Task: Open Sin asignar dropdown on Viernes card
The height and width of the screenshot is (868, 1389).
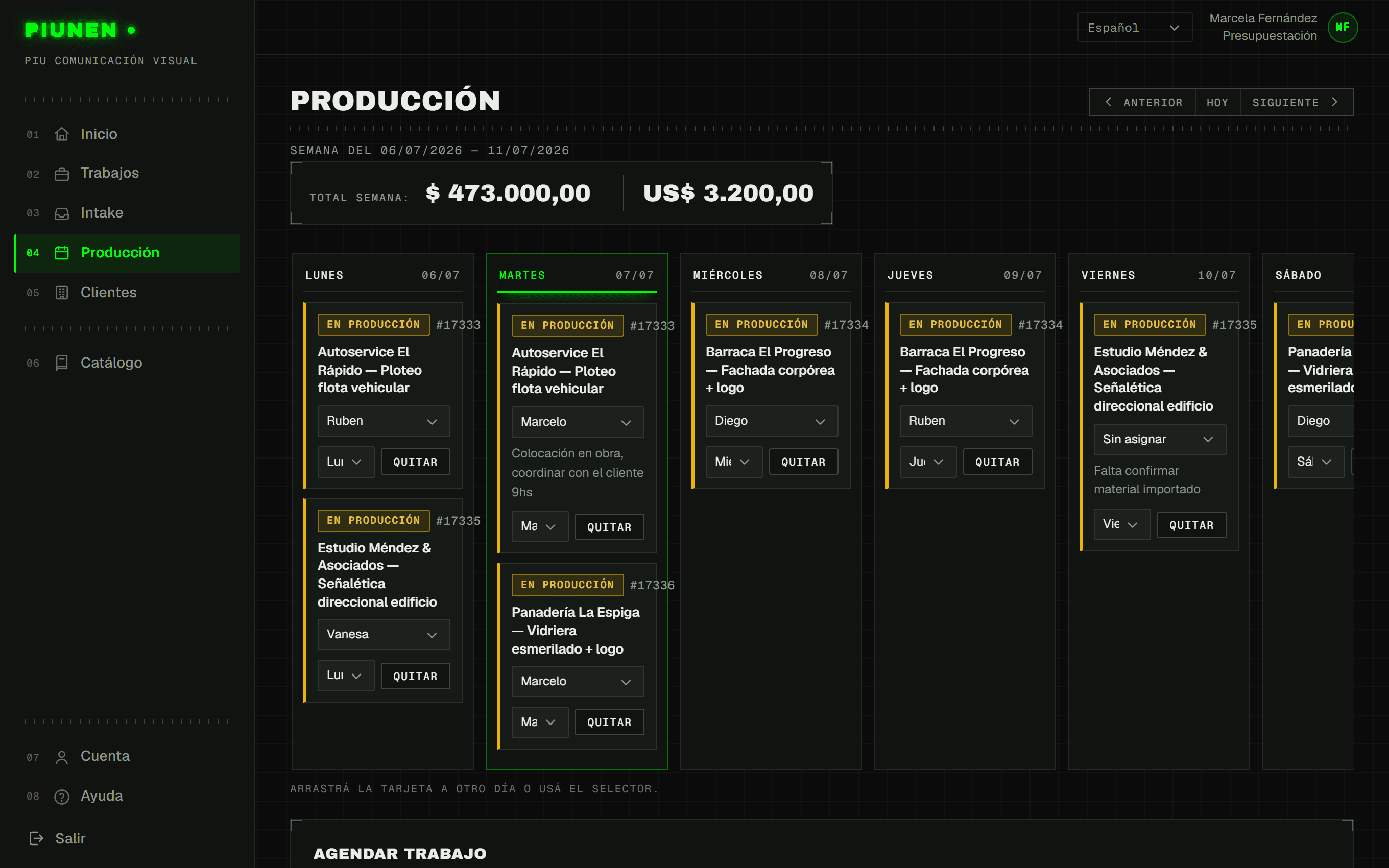Action: (1159, 439)
